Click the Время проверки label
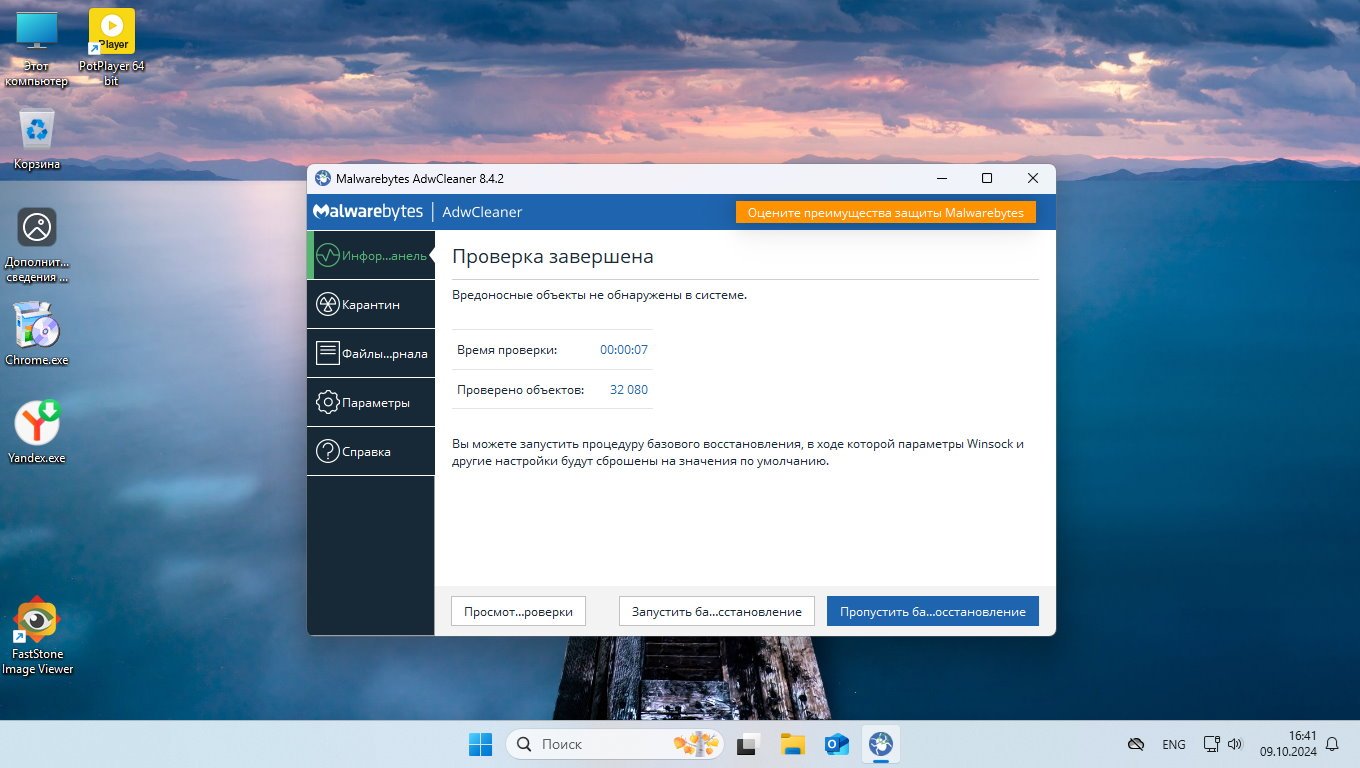 pyautogui.click(x=507, y=350)
